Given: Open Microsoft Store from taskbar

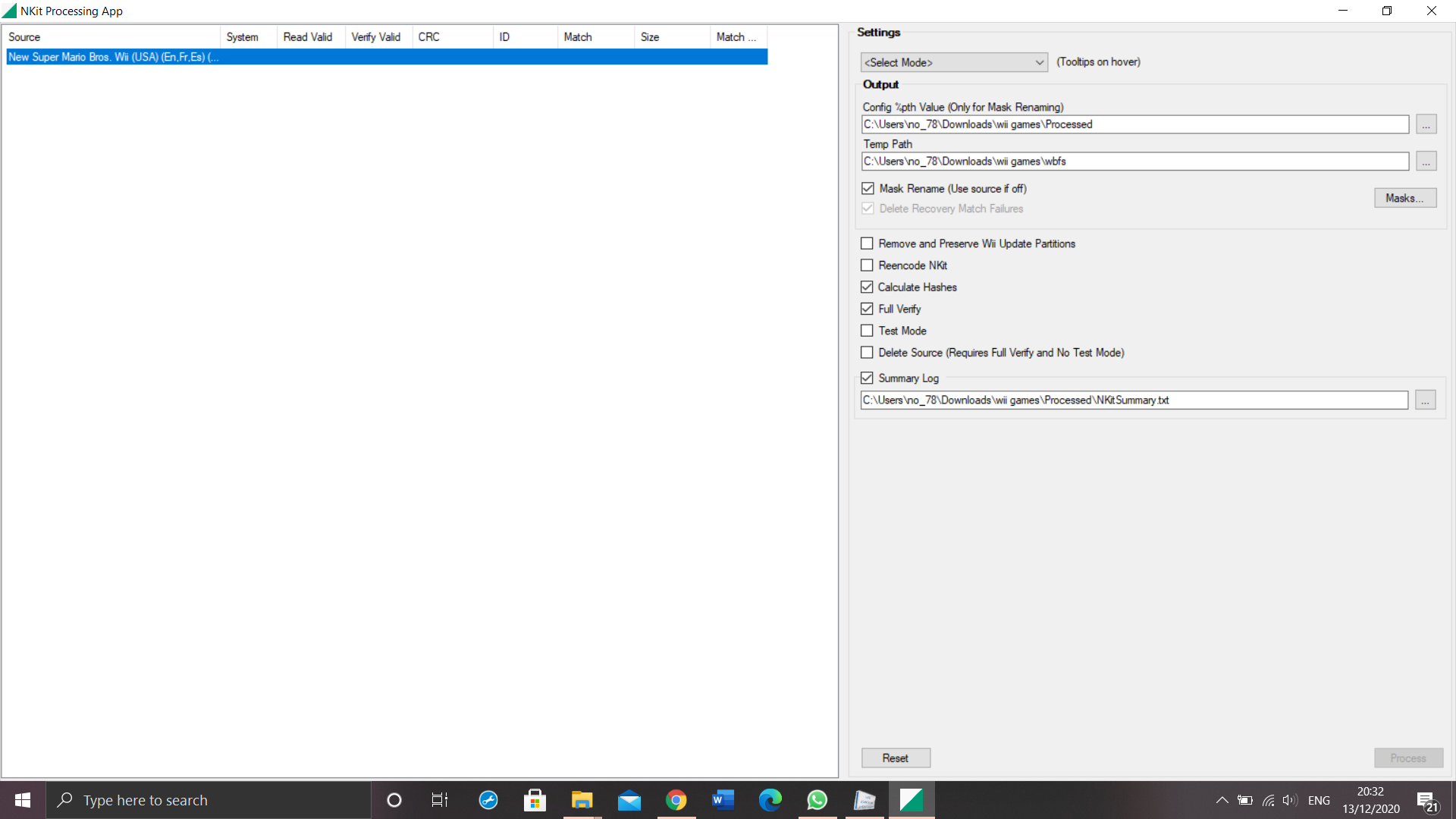Looking at the screenshot, I should pyautogui.click(x=535, y=800).
